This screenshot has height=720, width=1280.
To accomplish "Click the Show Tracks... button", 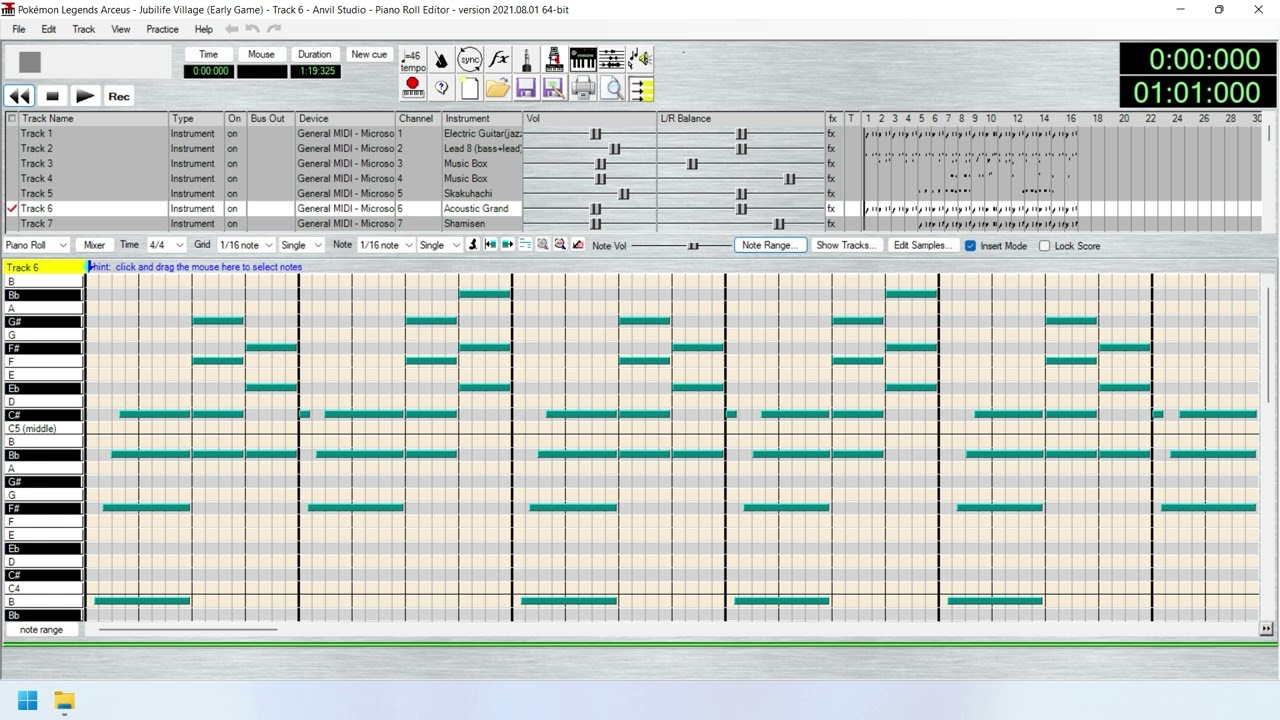I will (845, 245).
